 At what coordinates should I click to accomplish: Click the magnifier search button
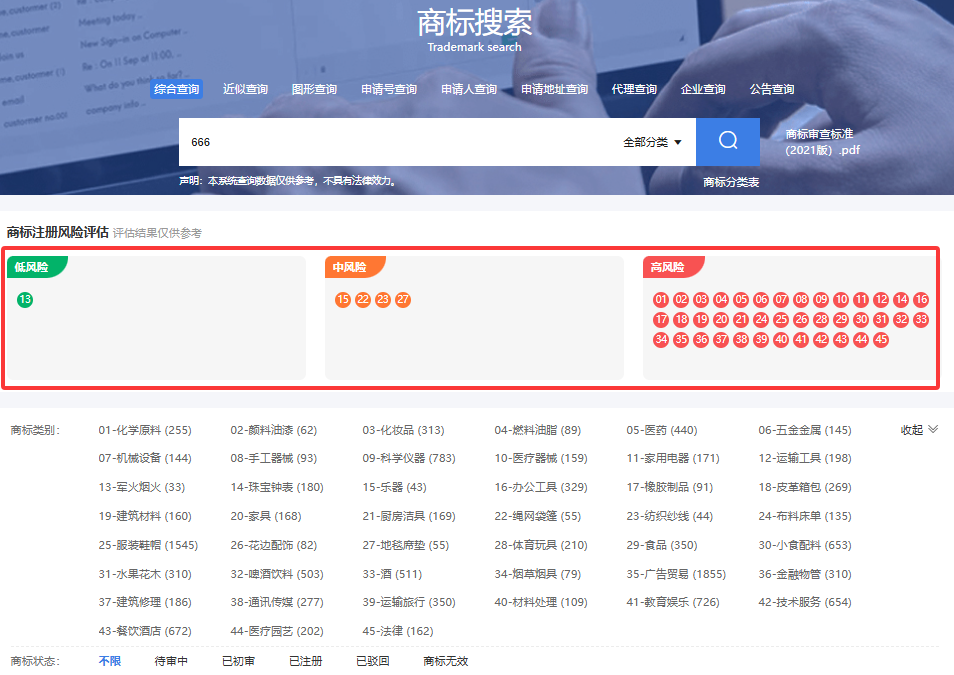coord(727,141)
